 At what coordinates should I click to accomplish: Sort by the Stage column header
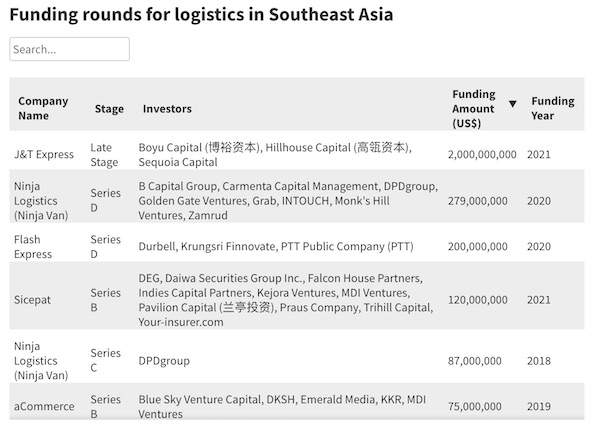[x=109, y=109]
